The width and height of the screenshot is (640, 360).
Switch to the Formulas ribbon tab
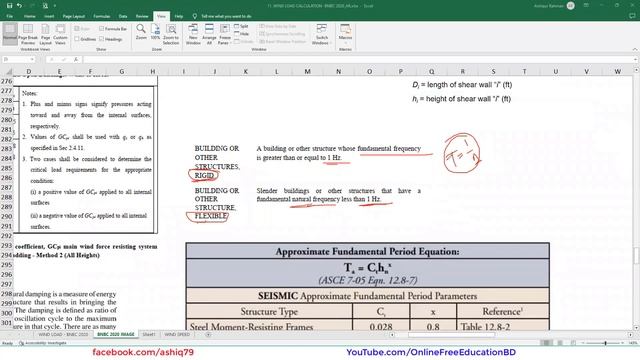pyautogui.click(x=102, y=16)
